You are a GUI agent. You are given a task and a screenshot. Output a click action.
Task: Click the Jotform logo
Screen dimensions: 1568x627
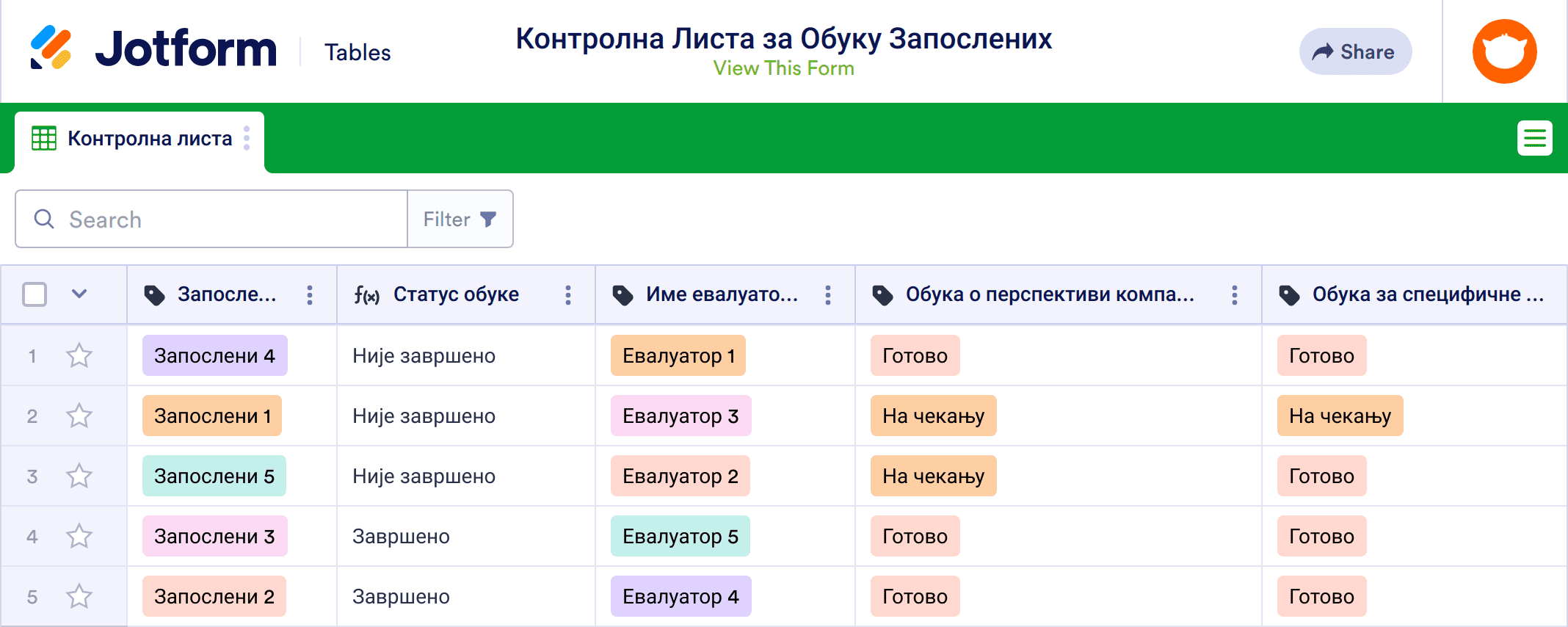pyautogui.click(x=153, y=48)
